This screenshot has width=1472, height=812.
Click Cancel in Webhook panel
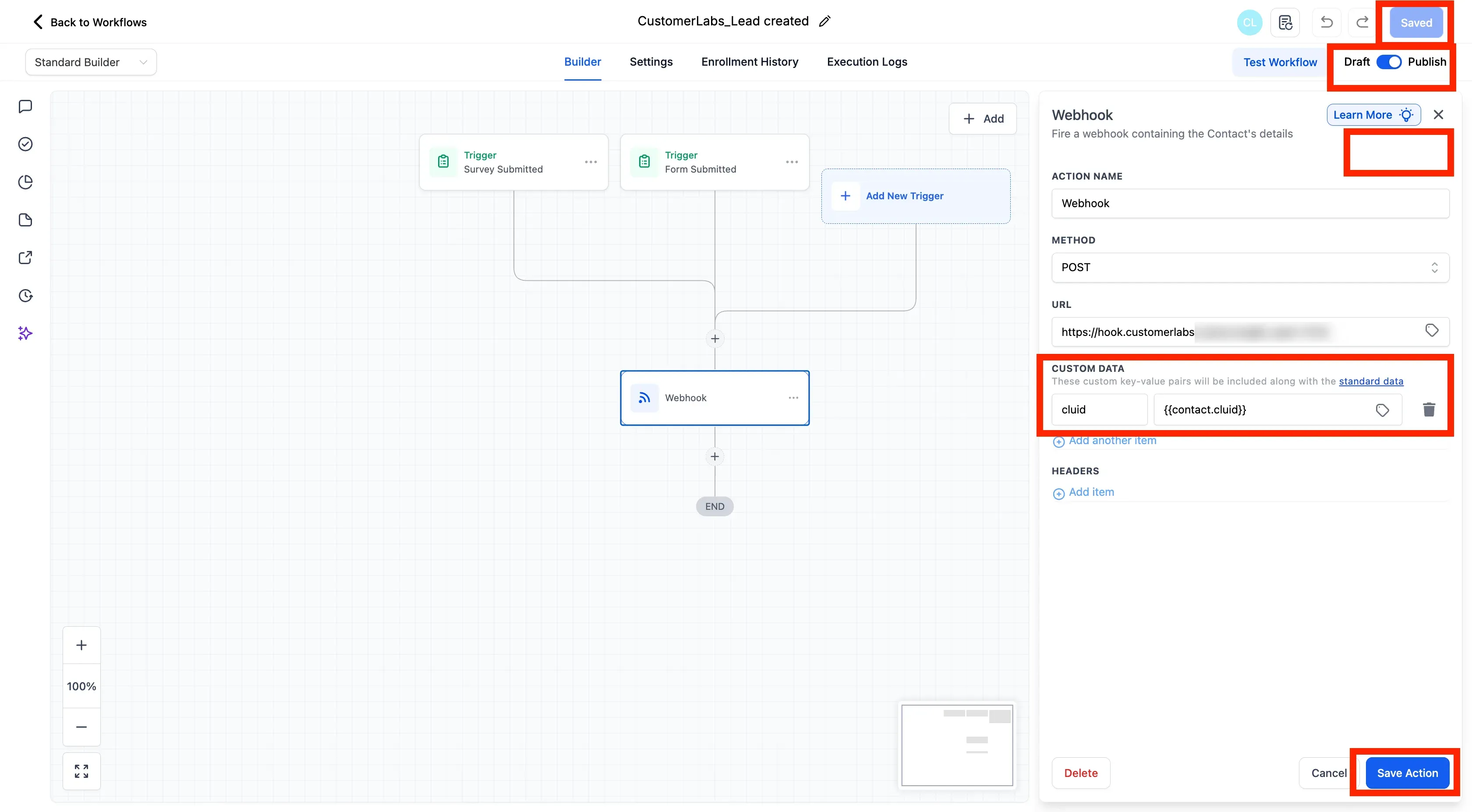tap(1329, 773)
